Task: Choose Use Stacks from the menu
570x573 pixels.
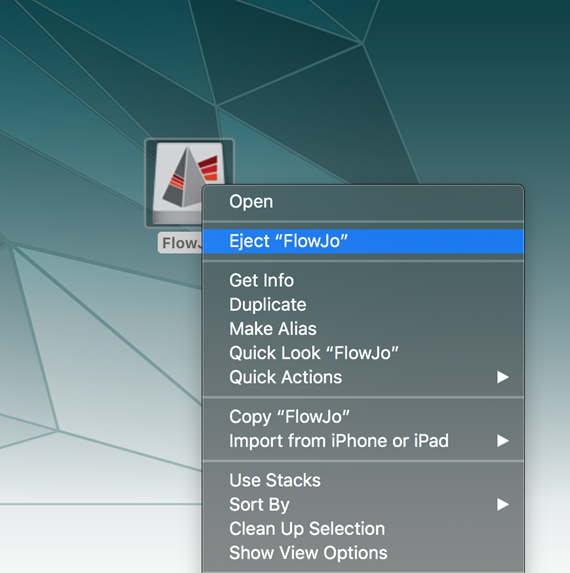Action: click(363, 481)
